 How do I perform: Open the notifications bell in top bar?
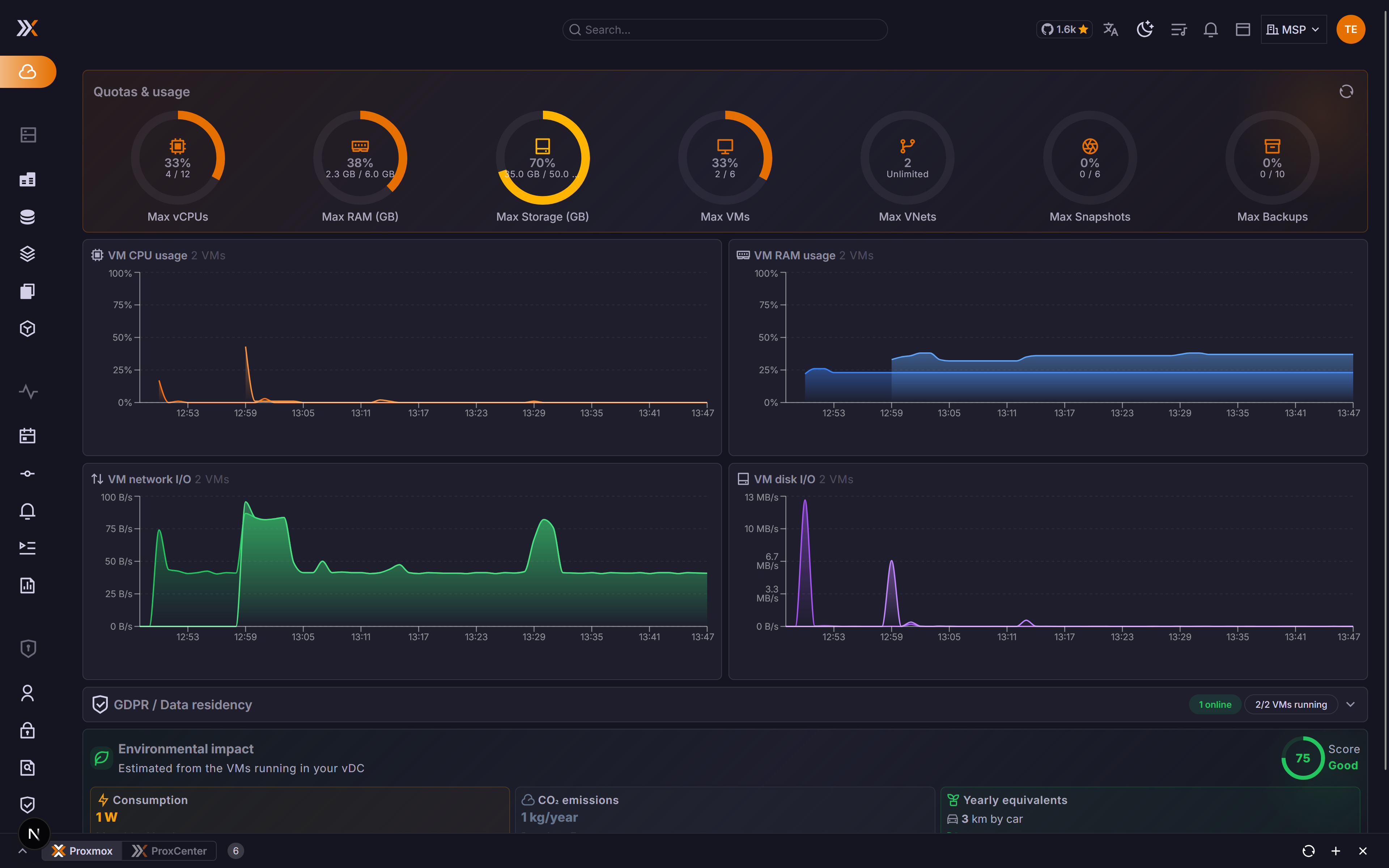[x=1211, y=29]
